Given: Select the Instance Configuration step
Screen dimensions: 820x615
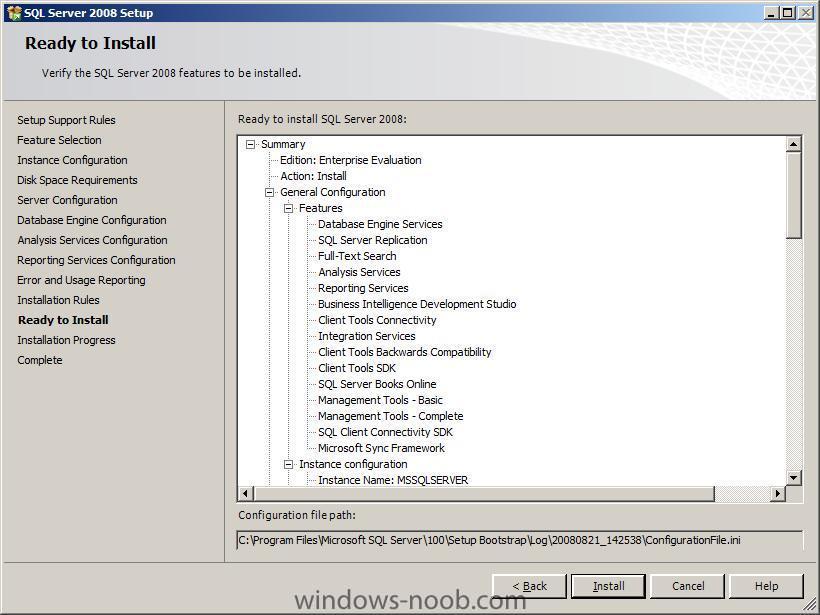Looking at the screenshot, I should pos(72,160).
